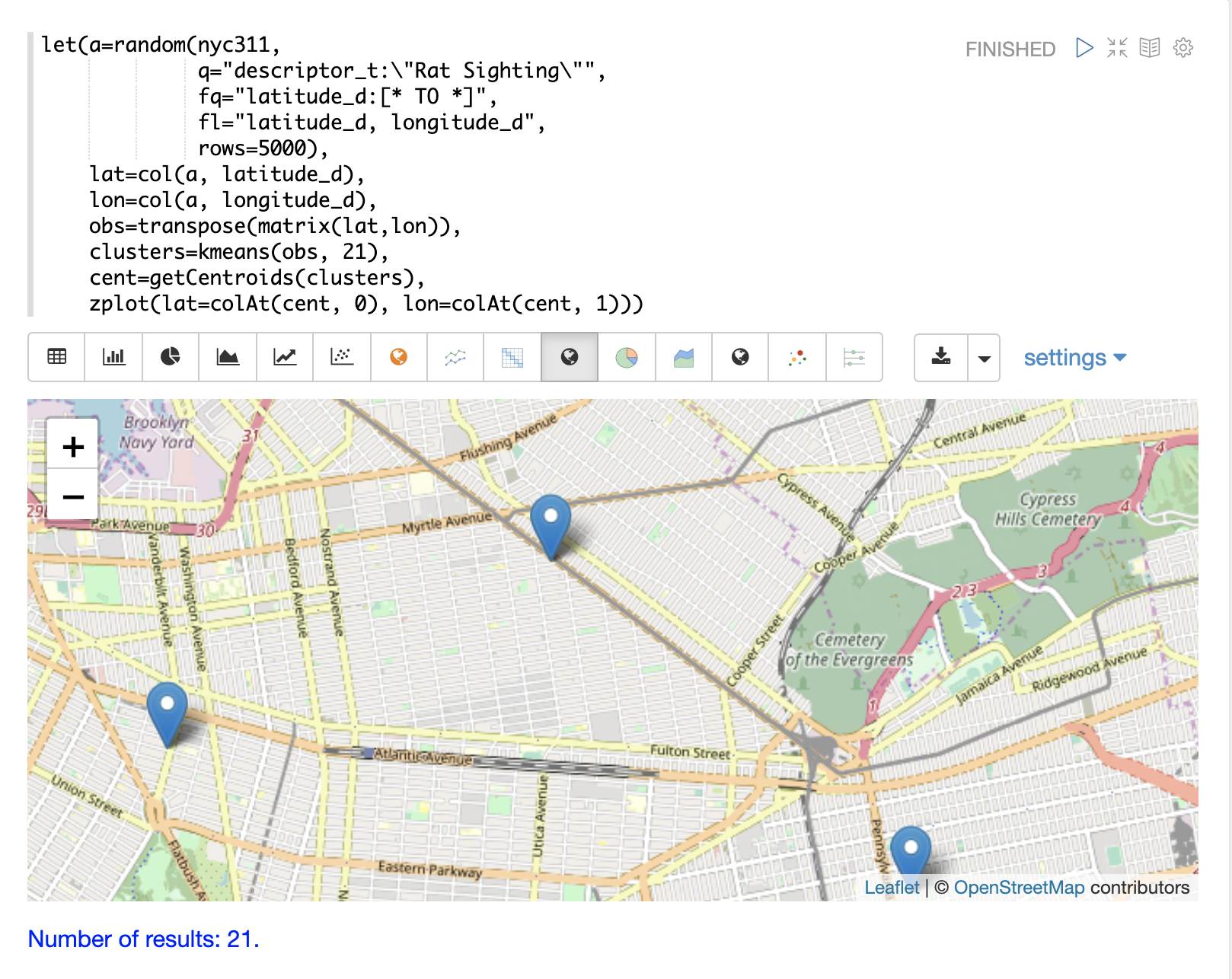Download the result data

[941, 357]
